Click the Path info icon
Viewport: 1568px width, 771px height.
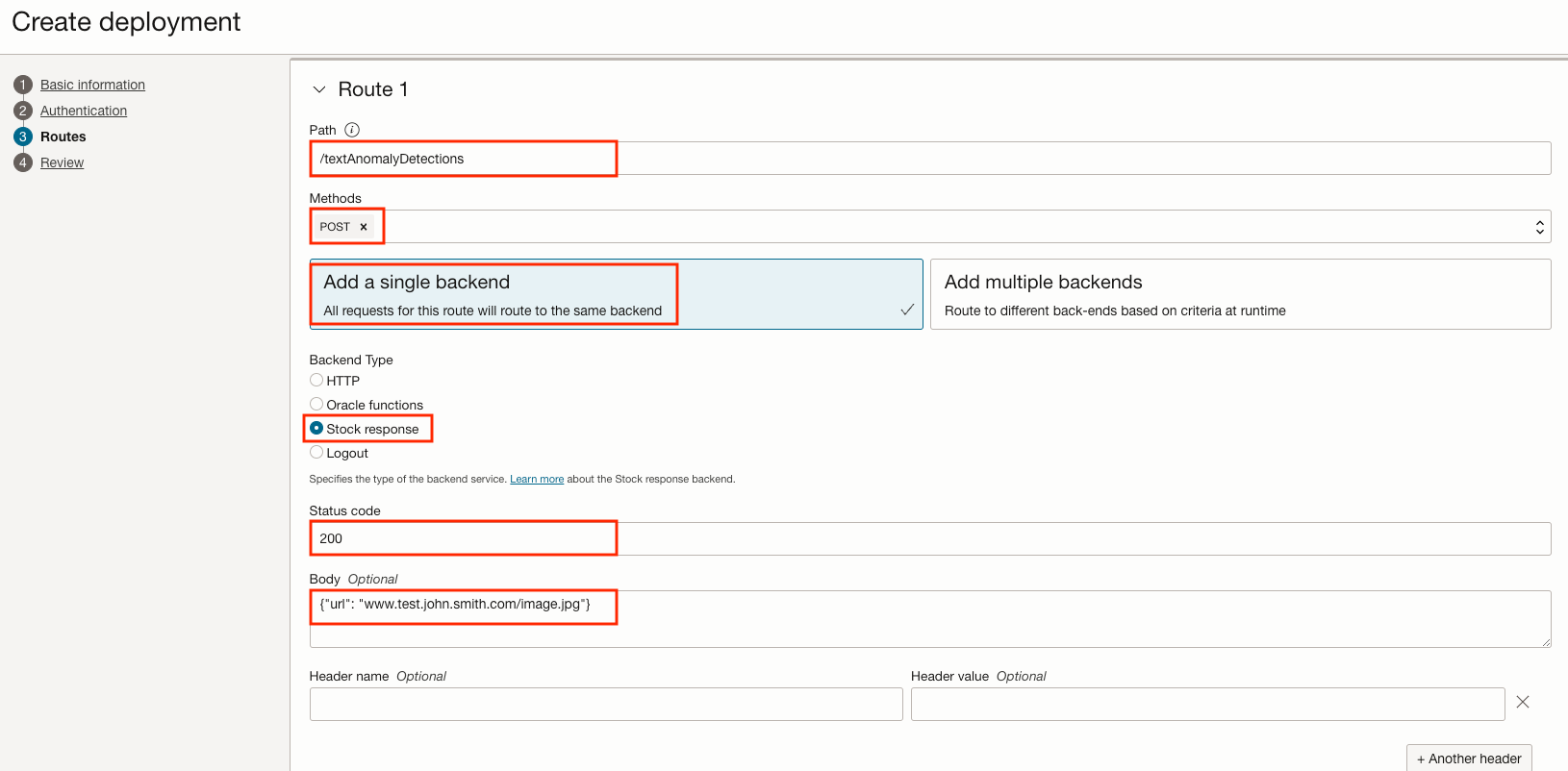click(352, 130)
